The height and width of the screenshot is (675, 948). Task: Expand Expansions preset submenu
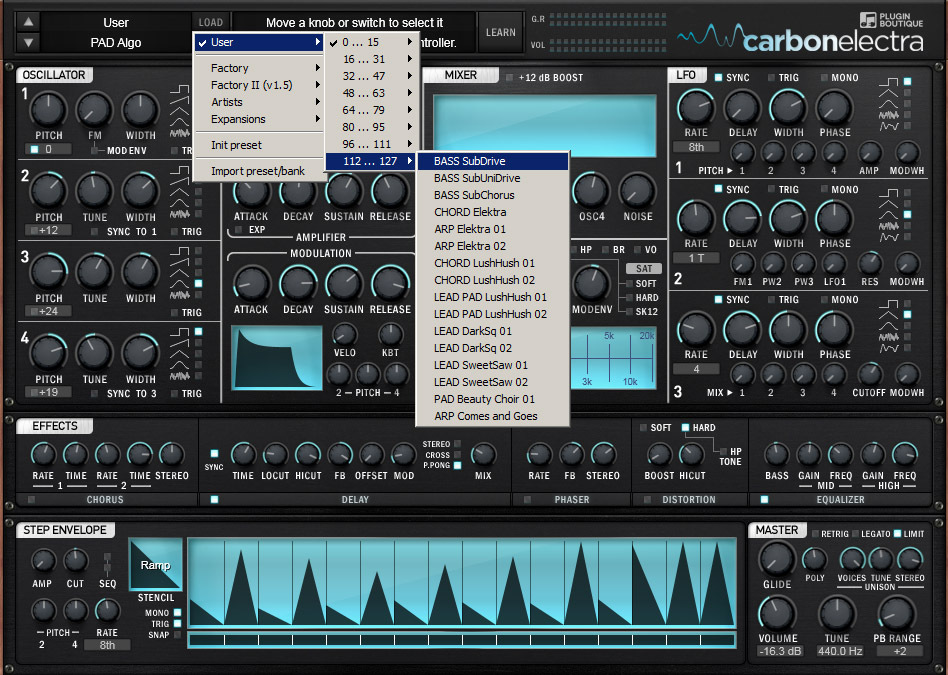pyautogui.click(x=260, y=119)
